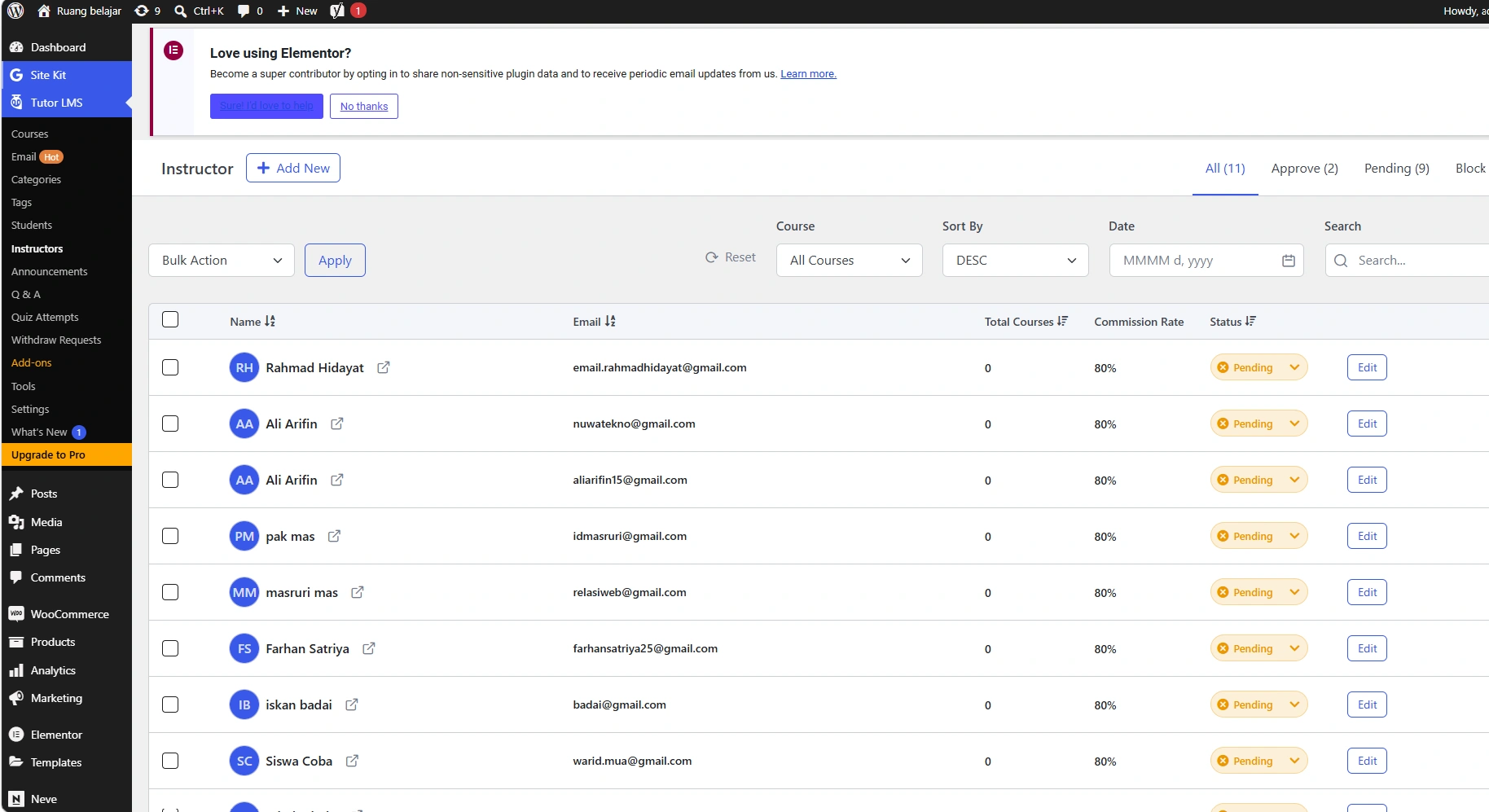This screenshot has width=1489, height=812.
Task: Expand Pending status dropdown for Rahmad Hidayat
Action: 1258,367
